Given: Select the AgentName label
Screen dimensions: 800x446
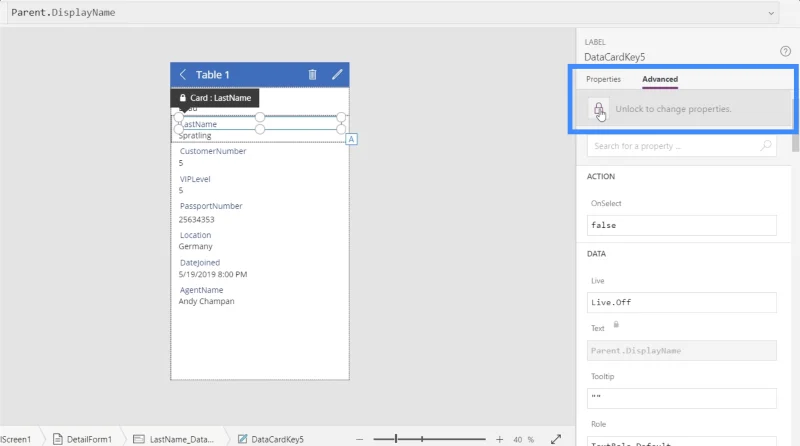Looking at the screenshot, I should click(202, 290).
